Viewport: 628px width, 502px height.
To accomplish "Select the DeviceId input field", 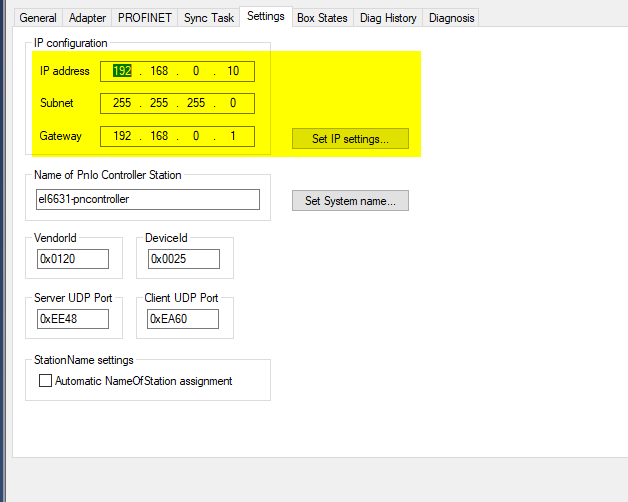I will (x=183, y=259).
